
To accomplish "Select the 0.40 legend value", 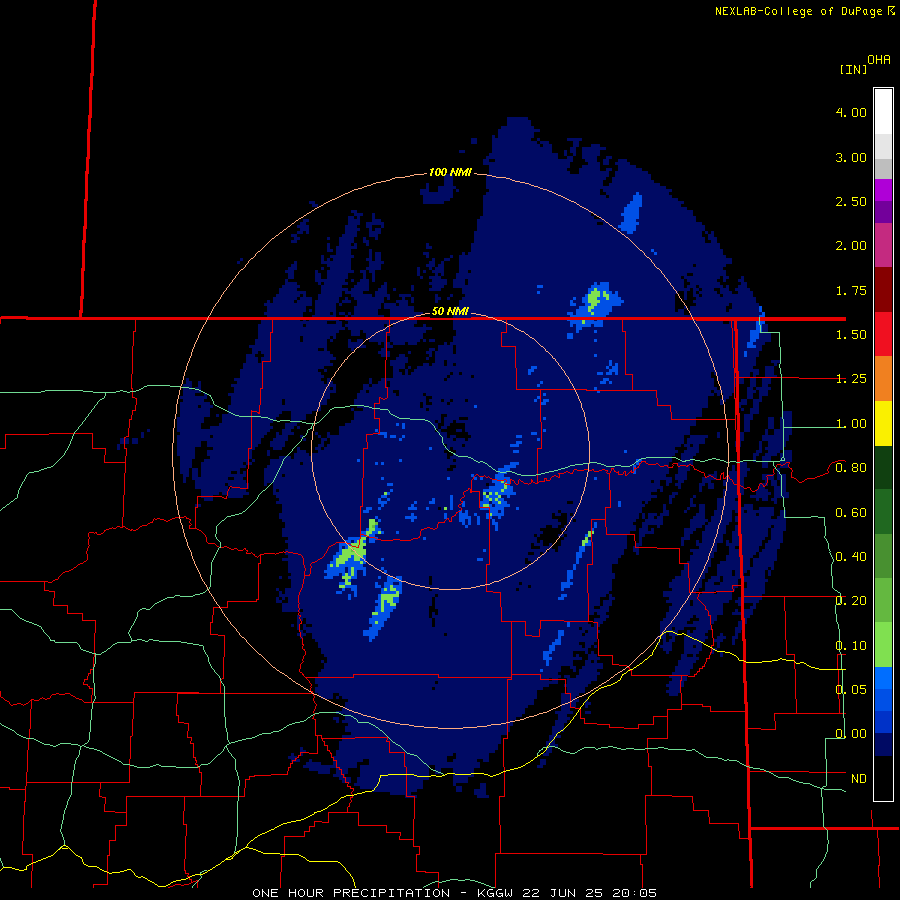I will pos(851,556).
